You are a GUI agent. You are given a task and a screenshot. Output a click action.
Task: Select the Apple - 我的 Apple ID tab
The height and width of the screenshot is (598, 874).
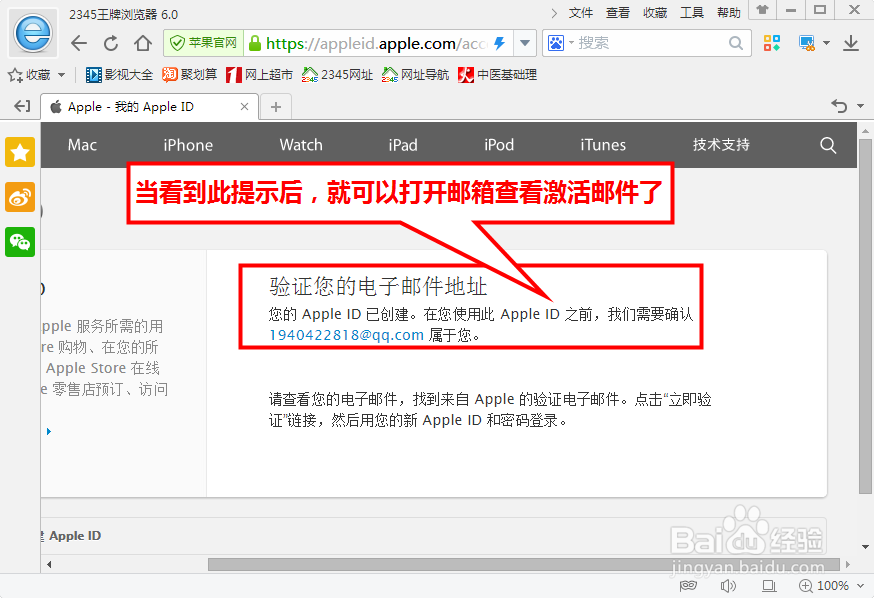click(149, 107)
